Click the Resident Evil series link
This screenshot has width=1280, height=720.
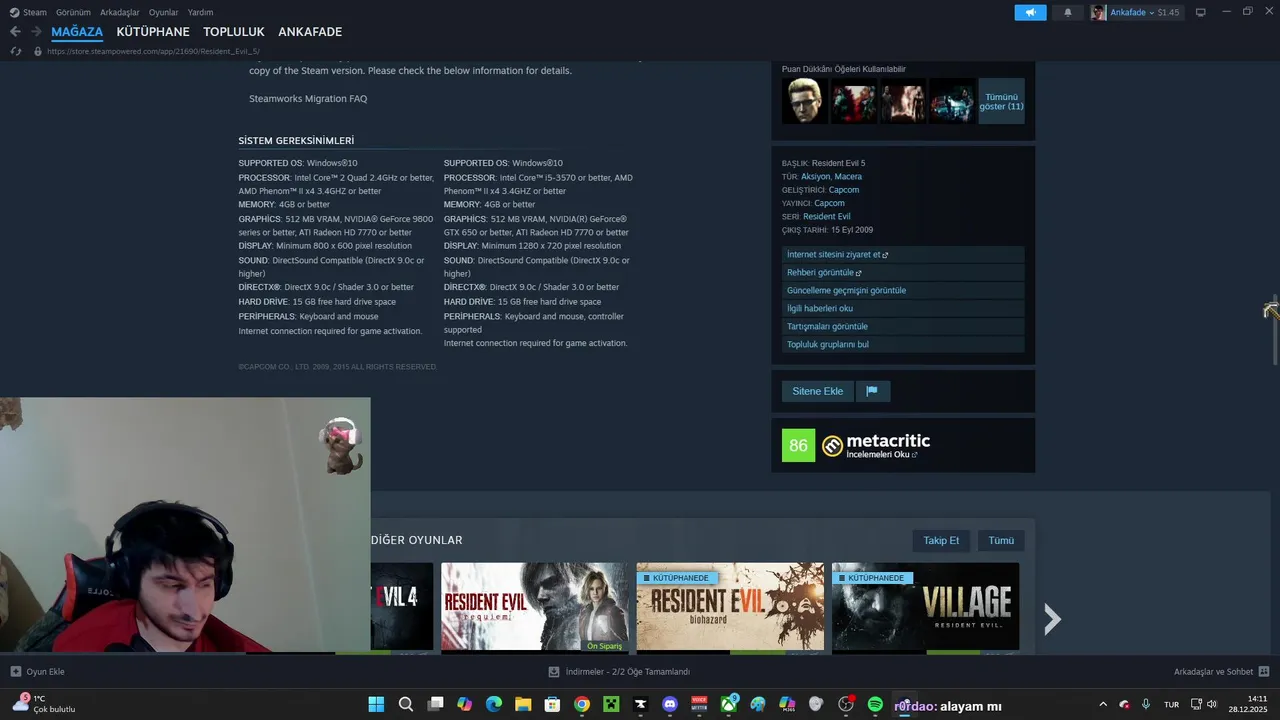pyautogui.click(x=826, y=216)
